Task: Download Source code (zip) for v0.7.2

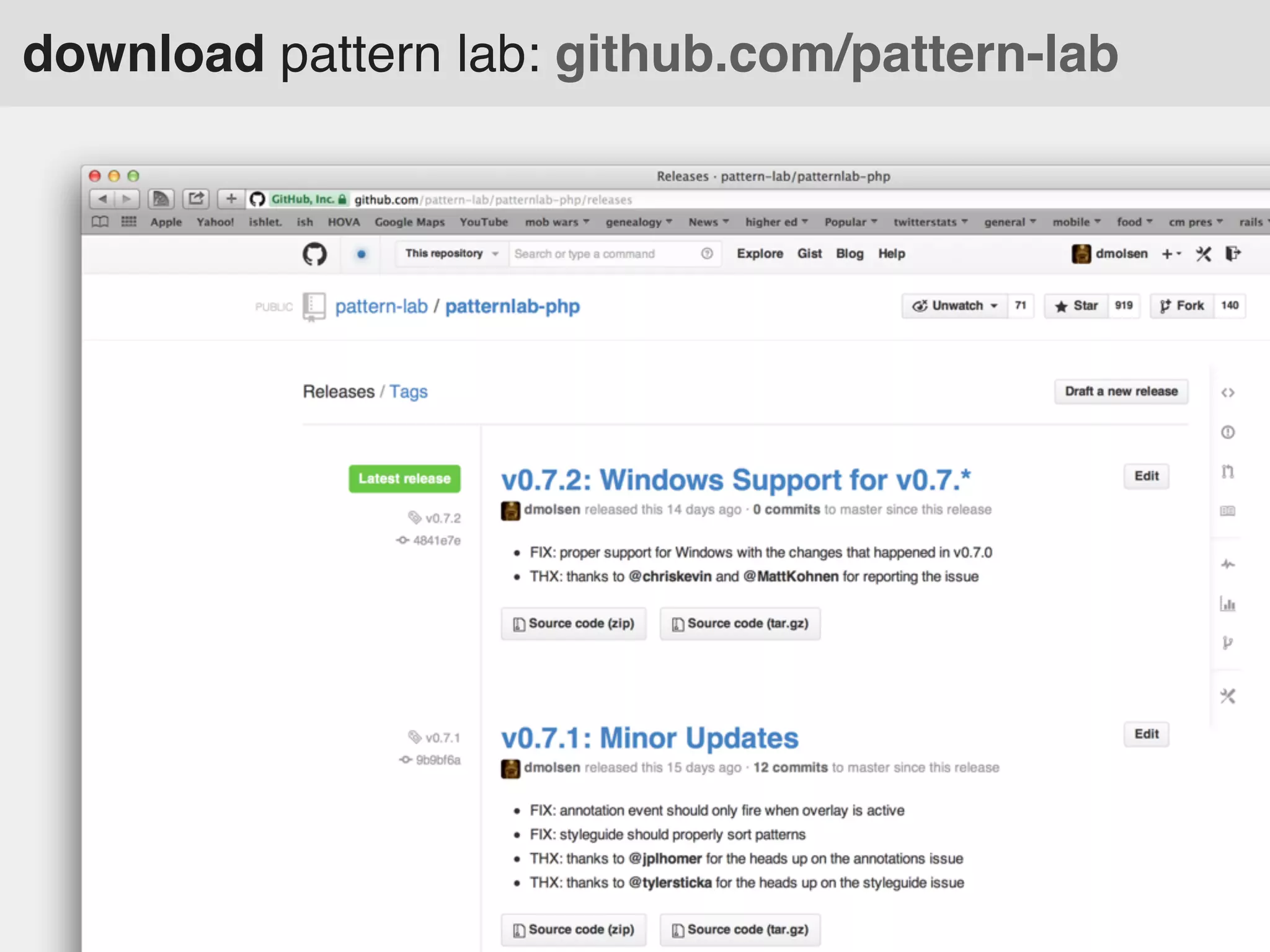Action: (574, 624)
